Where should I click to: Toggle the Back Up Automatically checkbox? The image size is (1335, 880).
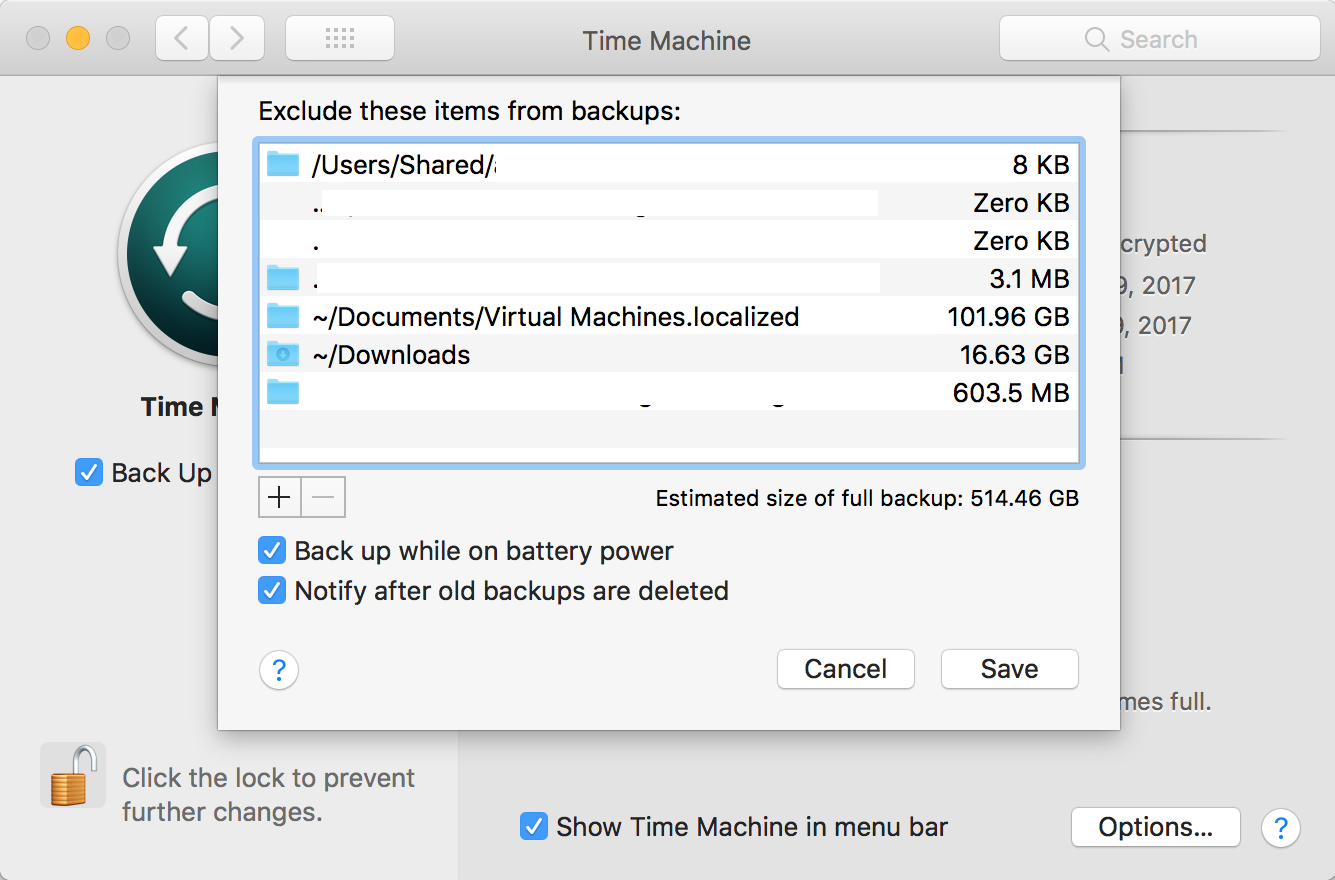[89, 472]
